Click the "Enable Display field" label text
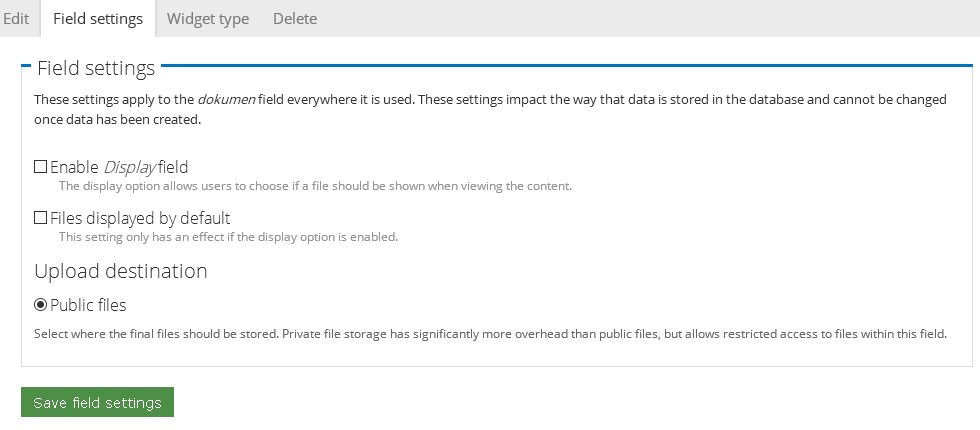980x430 pixels. (119, 167)
